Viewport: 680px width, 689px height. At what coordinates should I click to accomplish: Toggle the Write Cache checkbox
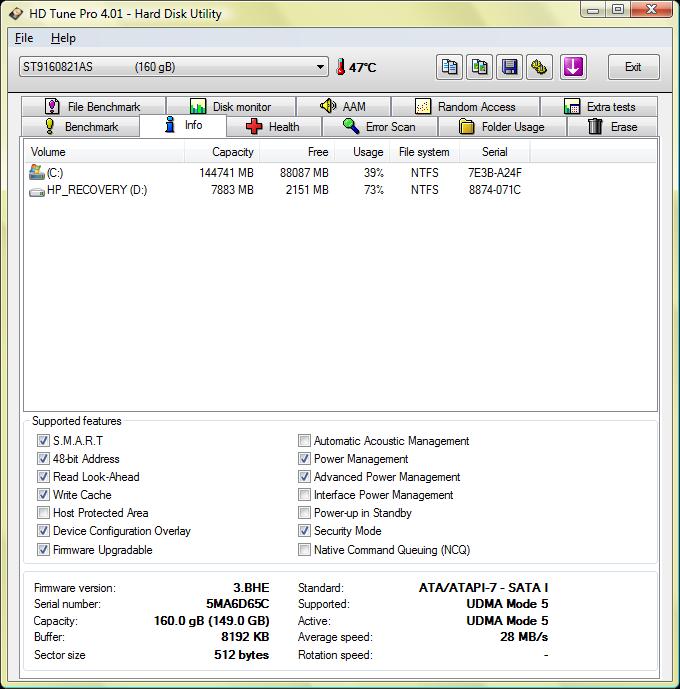click(x=43, y=494)
